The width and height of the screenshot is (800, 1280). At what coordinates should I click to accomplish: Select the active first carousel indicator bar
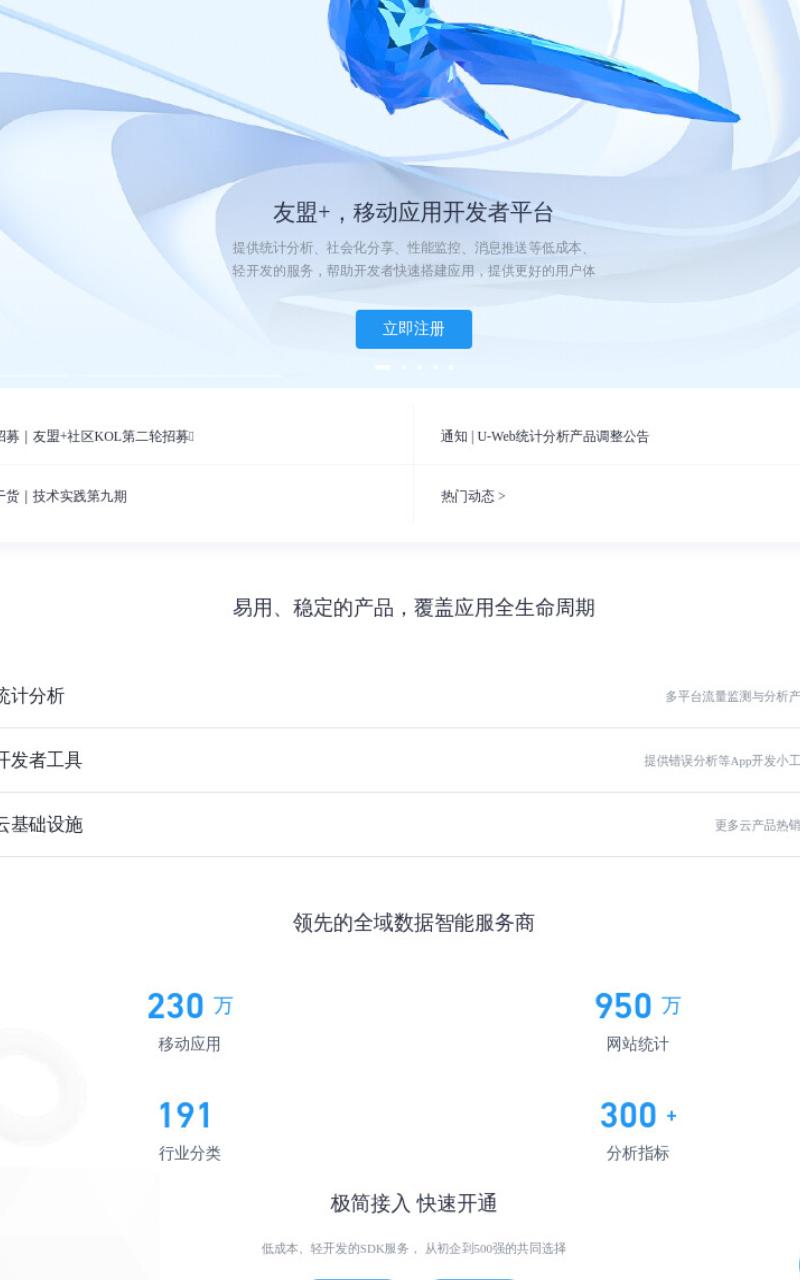click(x=382, y=367)
